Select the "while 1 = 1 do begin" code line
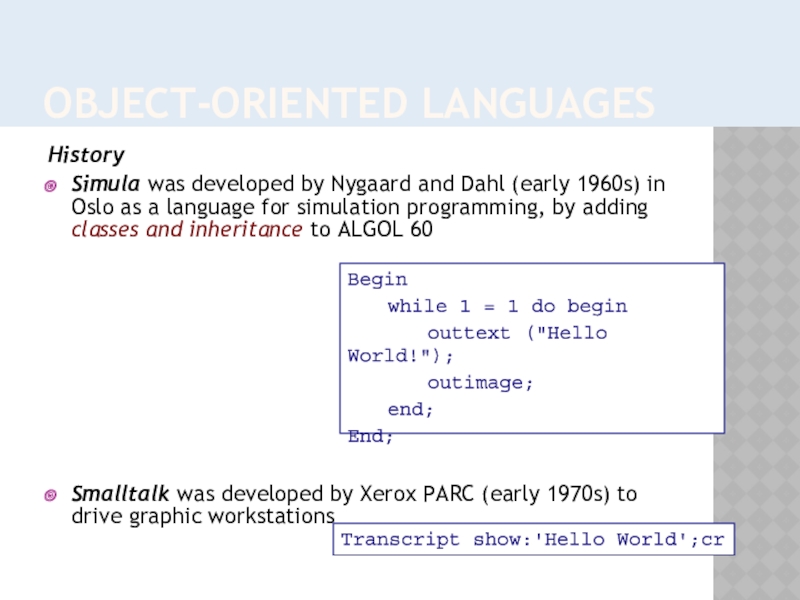800x600 pixels. pos(507,306)
